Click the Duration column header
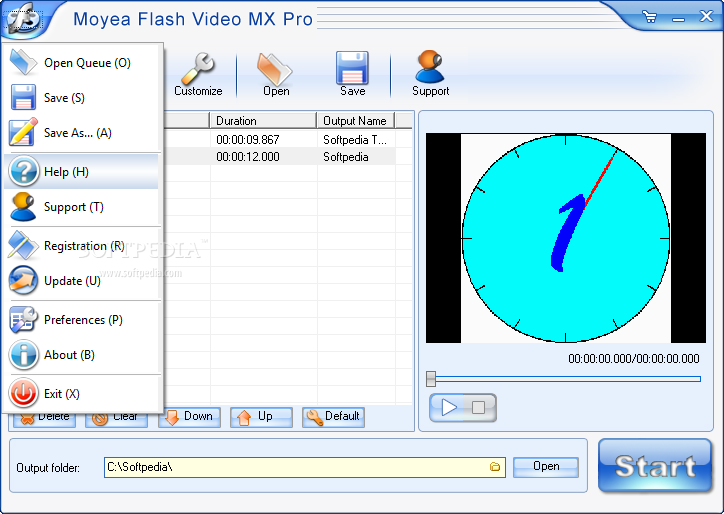The height and width of the screenshot is (514, 724). (263, 121)
